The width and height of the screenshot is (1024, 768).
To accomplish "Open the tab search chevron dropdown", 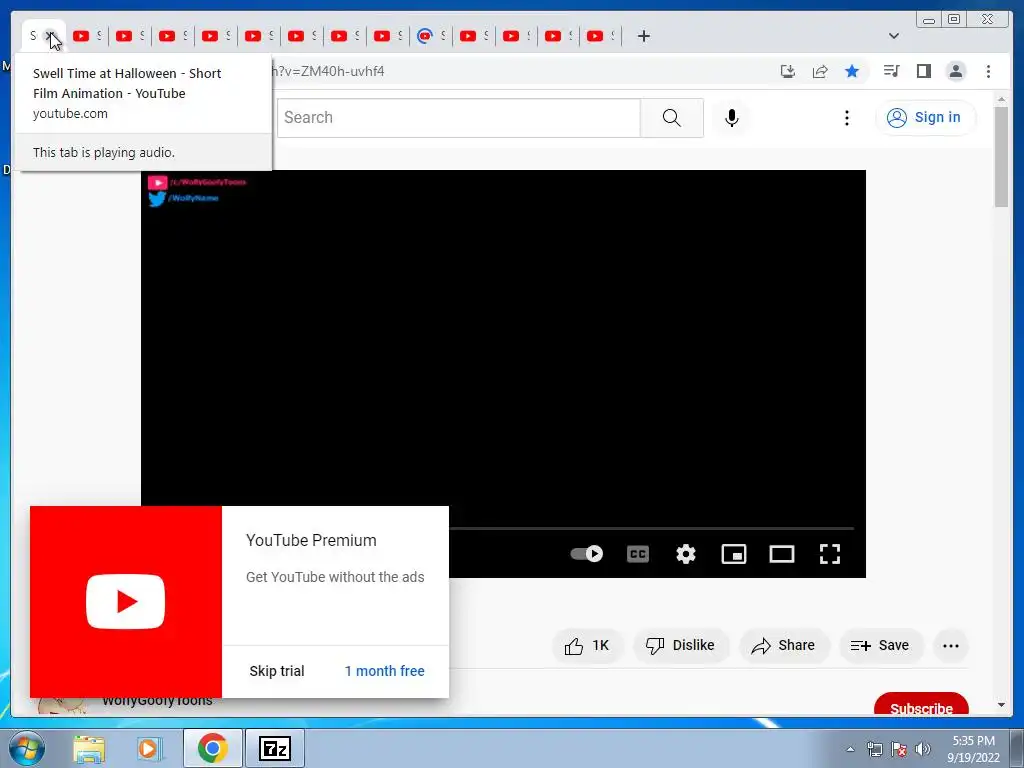I will 894,36.
